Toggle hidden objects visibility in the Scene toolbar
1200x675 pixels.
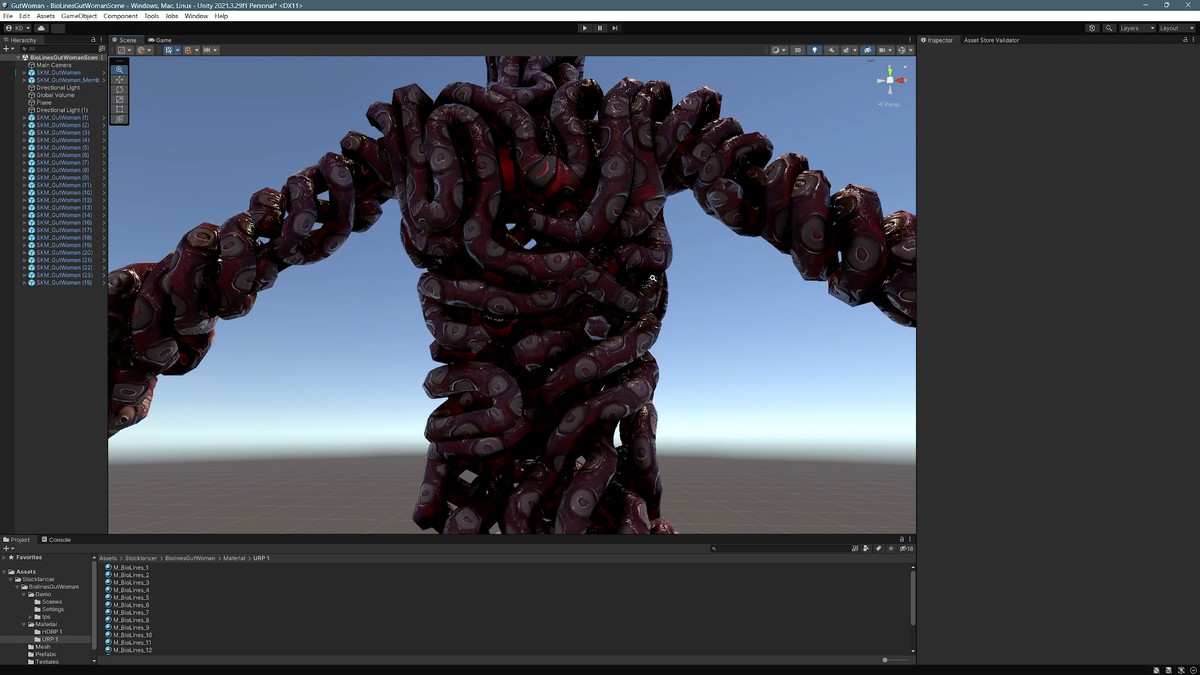tap(867, 50)
